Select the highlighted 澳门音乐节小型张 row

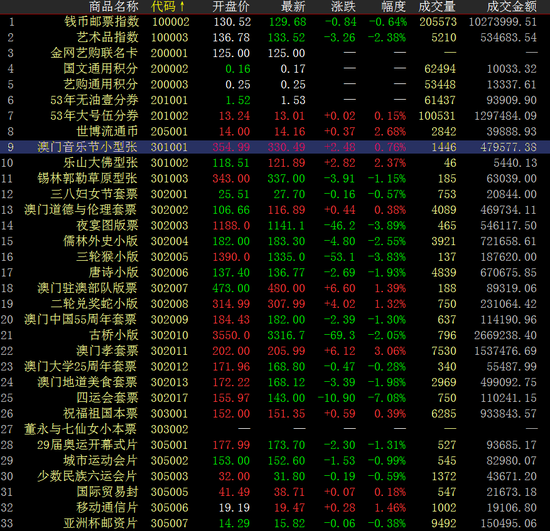(x=275, y=147)
